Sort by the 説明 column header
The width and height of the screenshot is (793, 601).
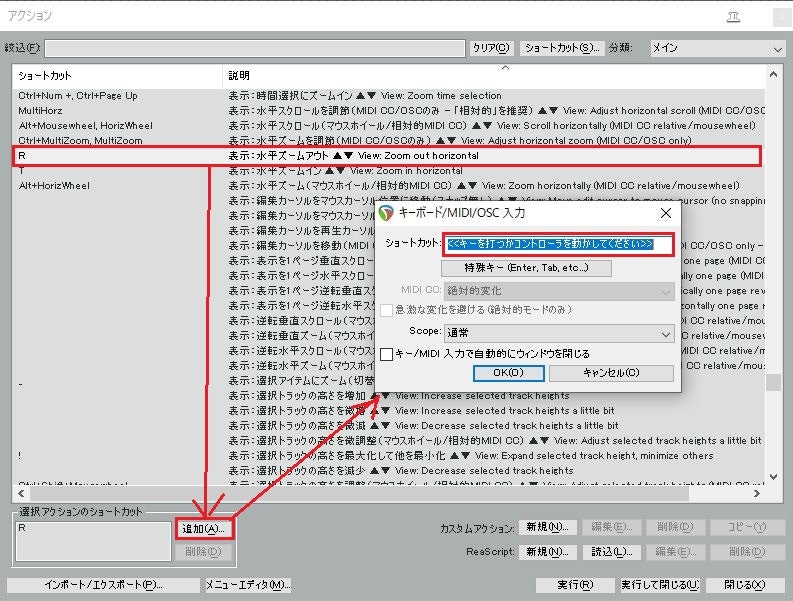[493, 76]
